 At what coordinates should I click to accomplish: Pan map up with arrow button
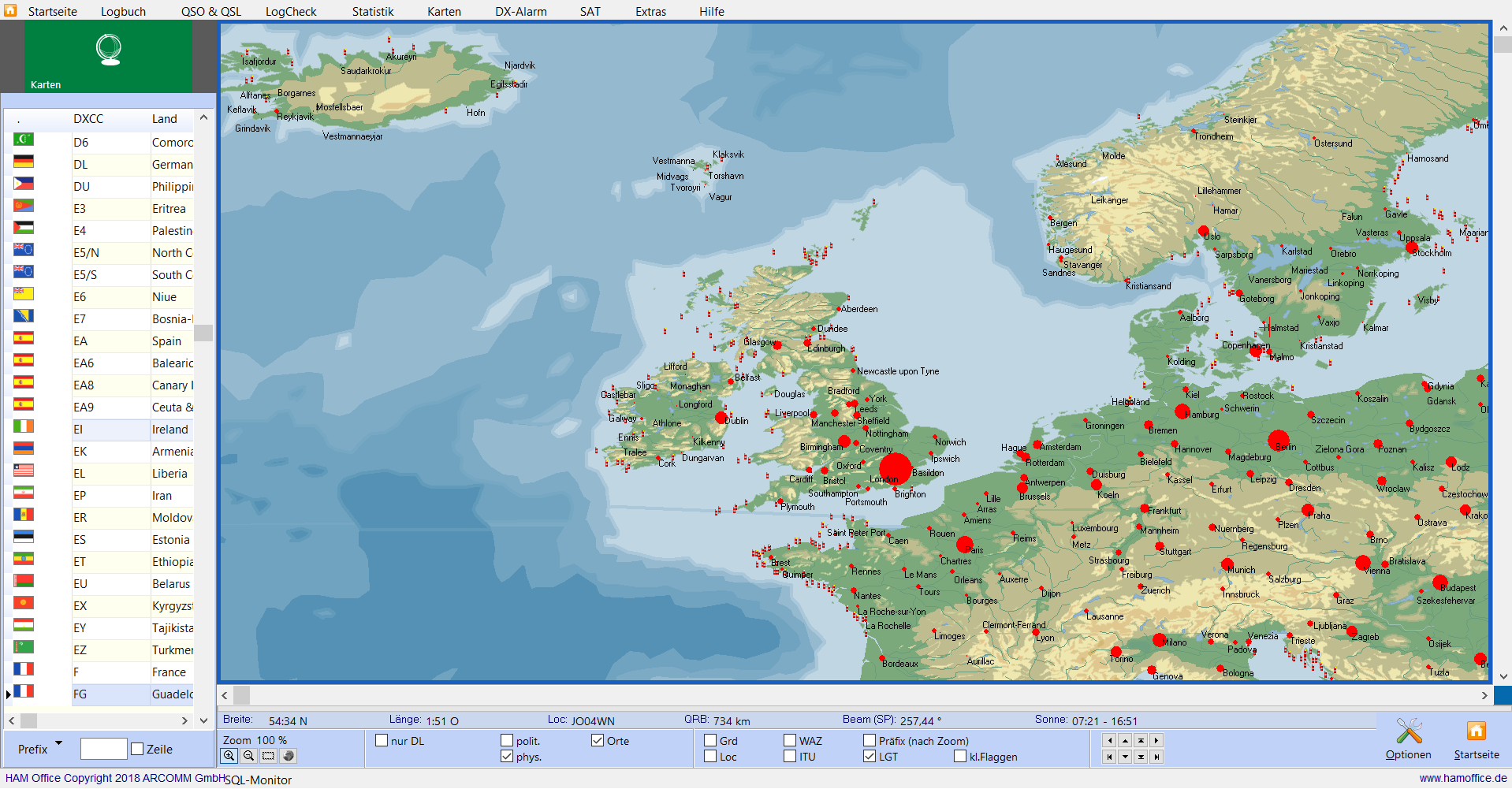pos(1125,740)
